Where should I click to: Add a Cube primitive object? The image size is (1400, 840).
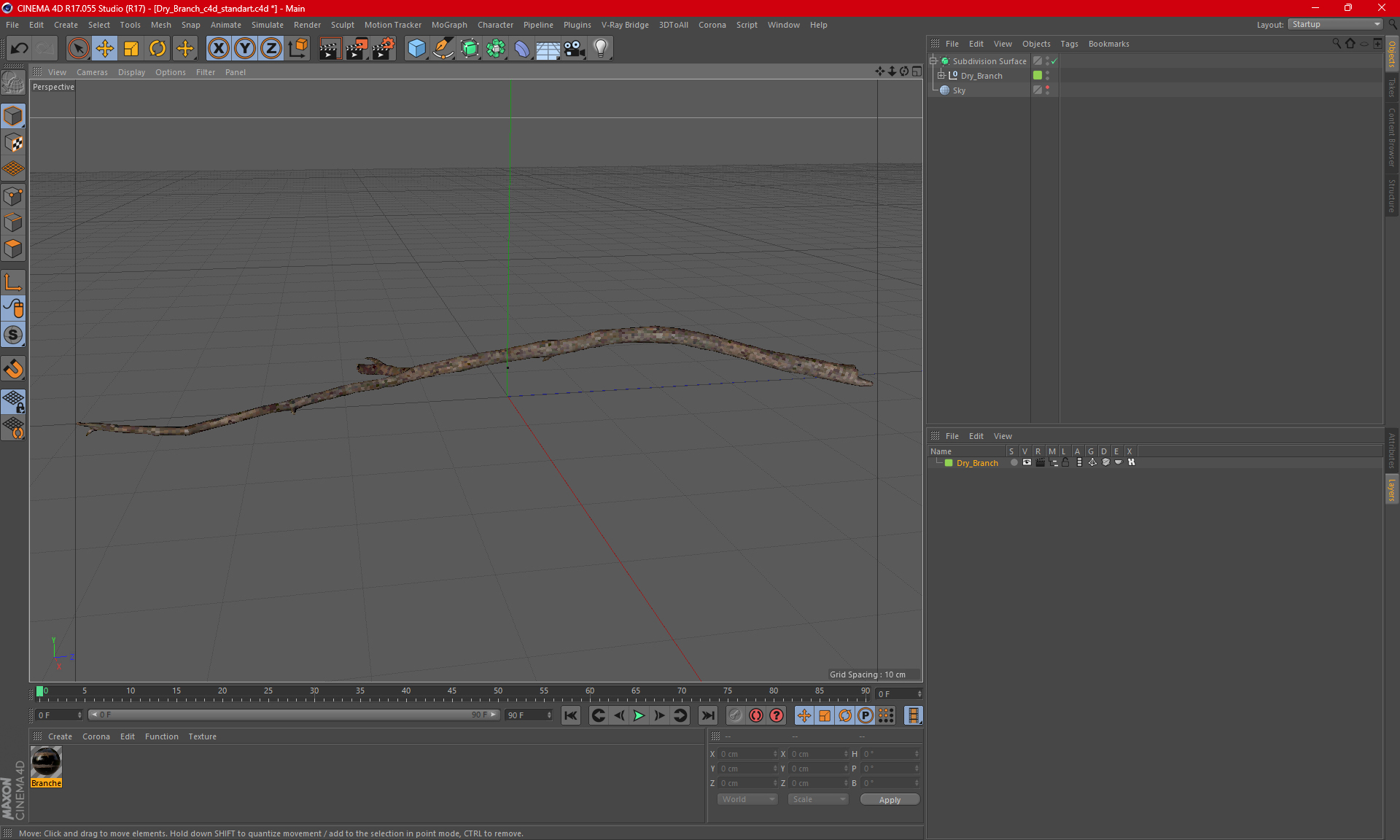(416, 49)
